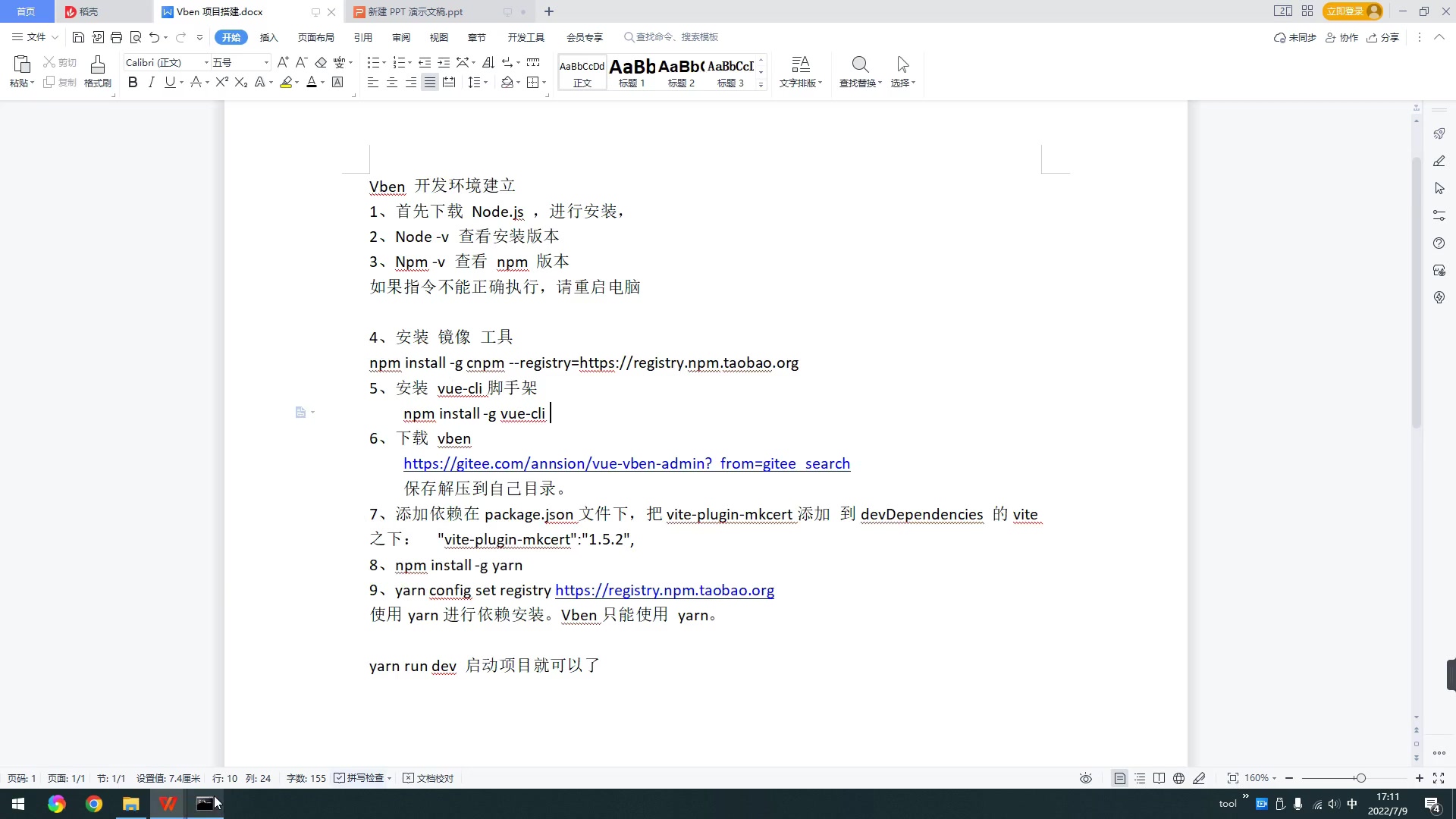Viewport: 1456px width, 819px height.
Task: Open reading mode book icon
Action: (x=1159, y=778)
